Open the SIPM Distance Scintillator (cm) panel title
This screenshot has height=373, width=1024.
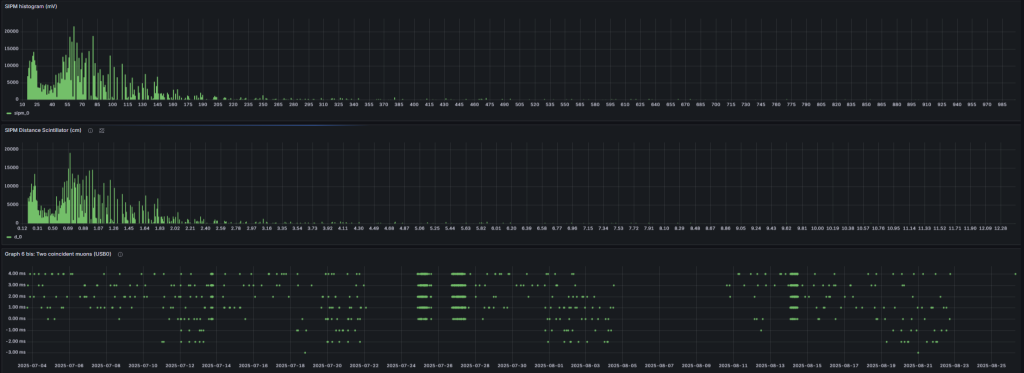pos(43,130)
